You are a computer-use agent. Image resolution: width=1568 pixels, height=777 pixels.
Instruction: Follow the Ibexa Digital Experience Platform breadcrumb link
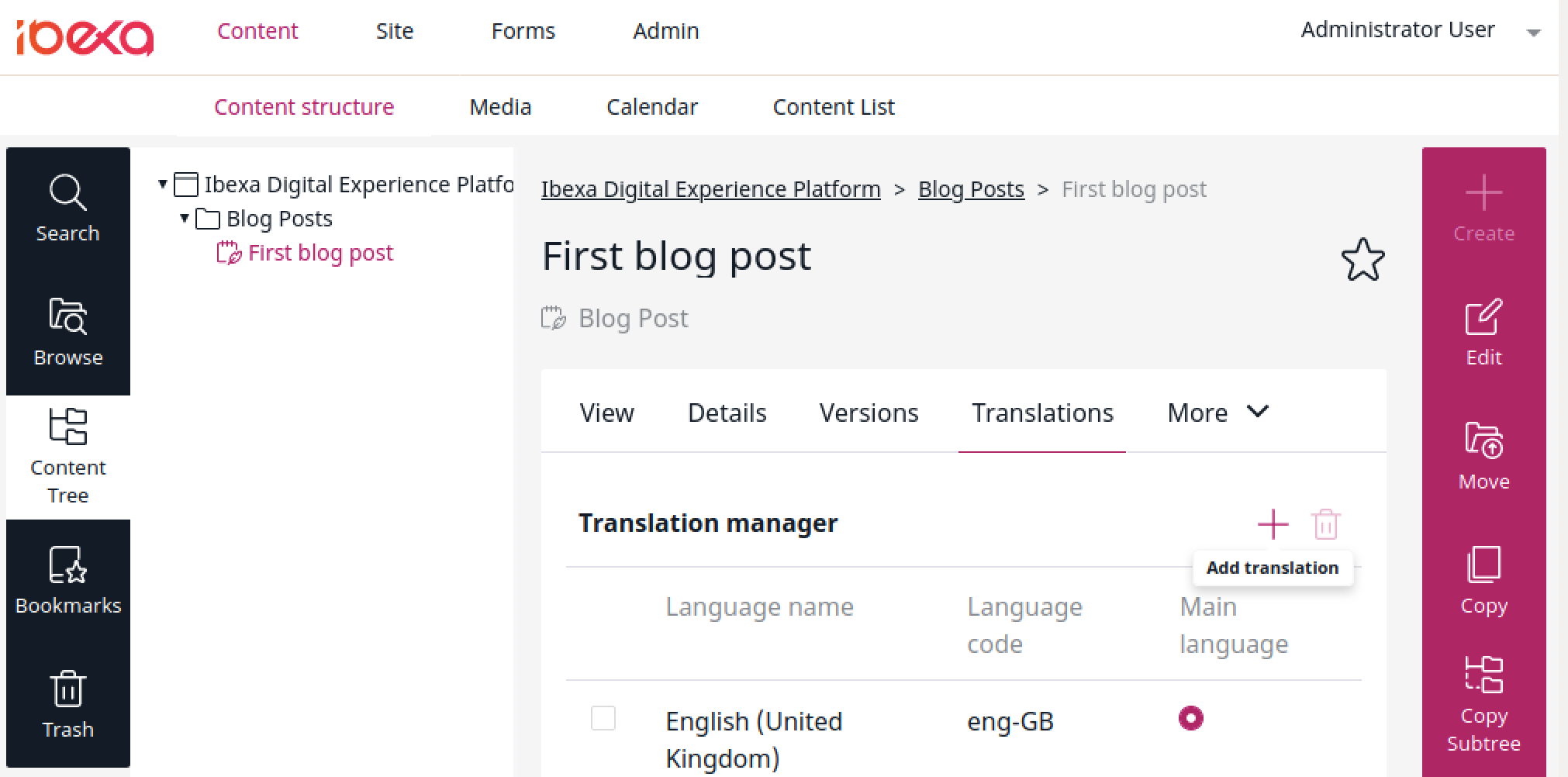click(711, 189)
